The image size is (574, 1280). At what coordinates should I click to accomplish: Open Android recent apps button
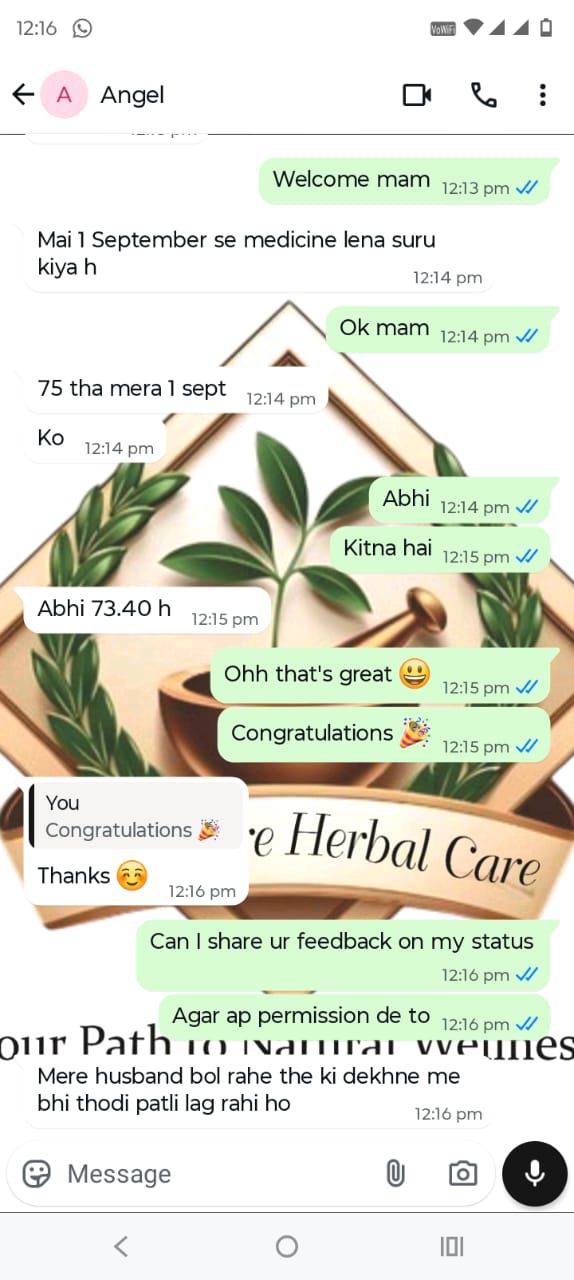click(452, 1246)
